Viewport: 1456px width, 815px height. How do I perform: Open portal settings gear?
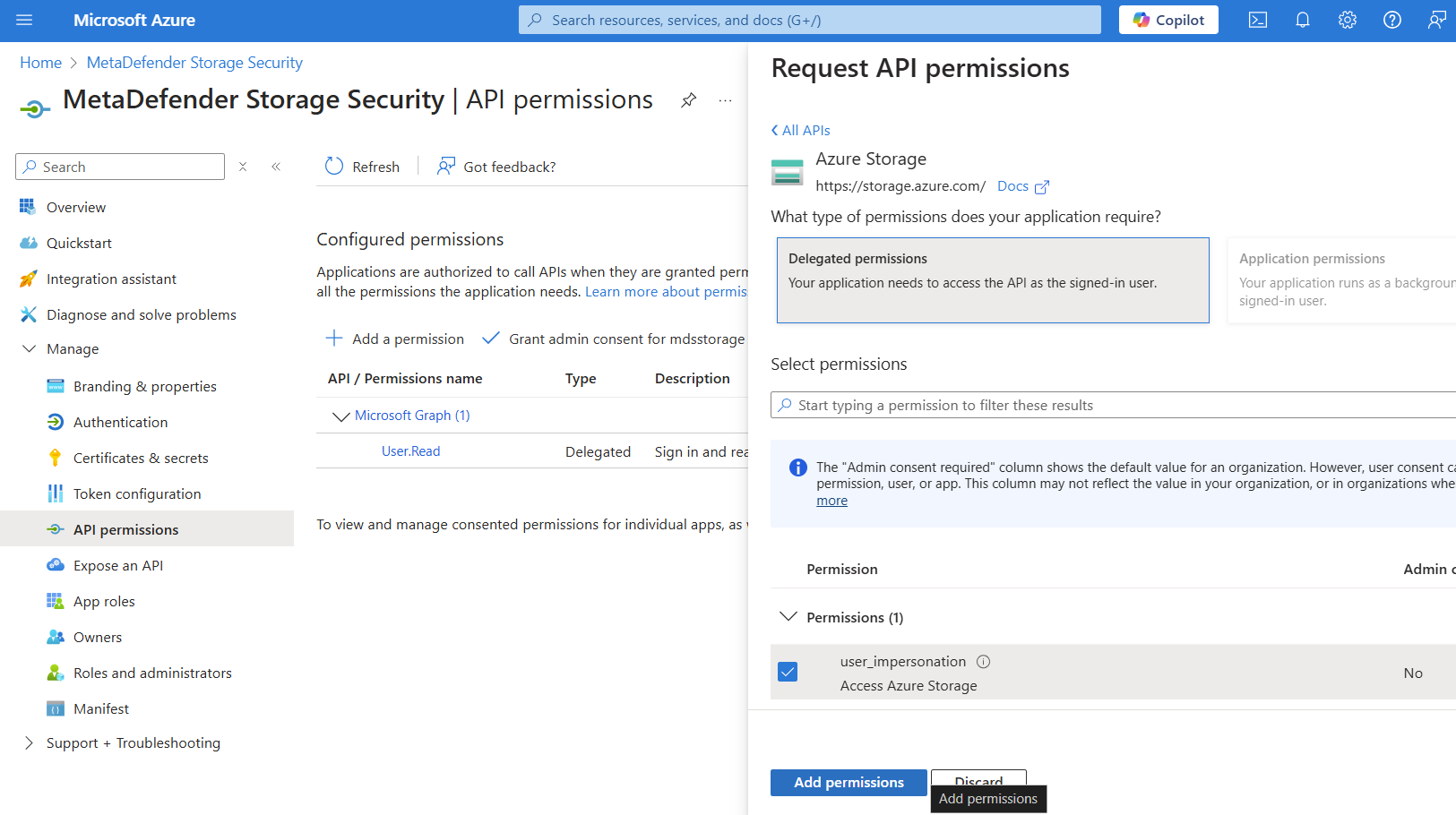pyautogui.click(x=1348, y=20)
